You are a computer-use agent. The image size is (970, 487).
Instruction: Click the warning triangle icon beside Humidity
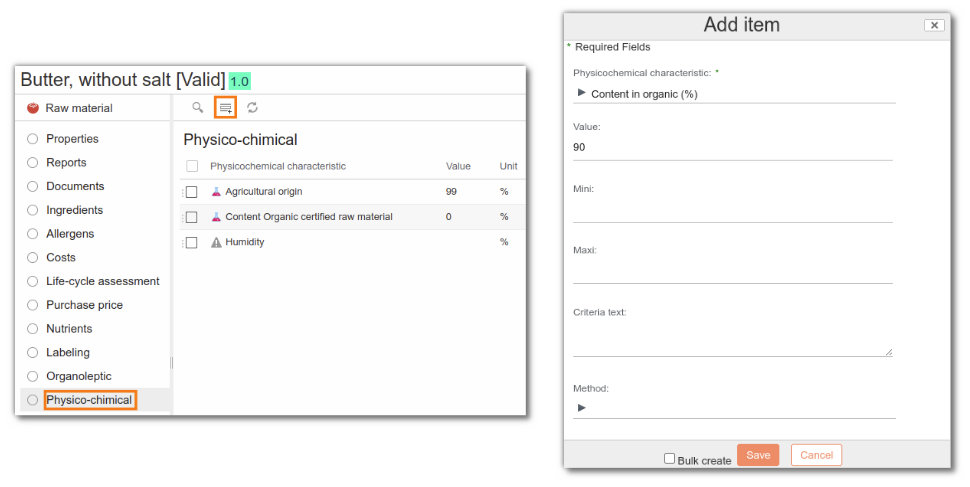[x=216, y=242]
